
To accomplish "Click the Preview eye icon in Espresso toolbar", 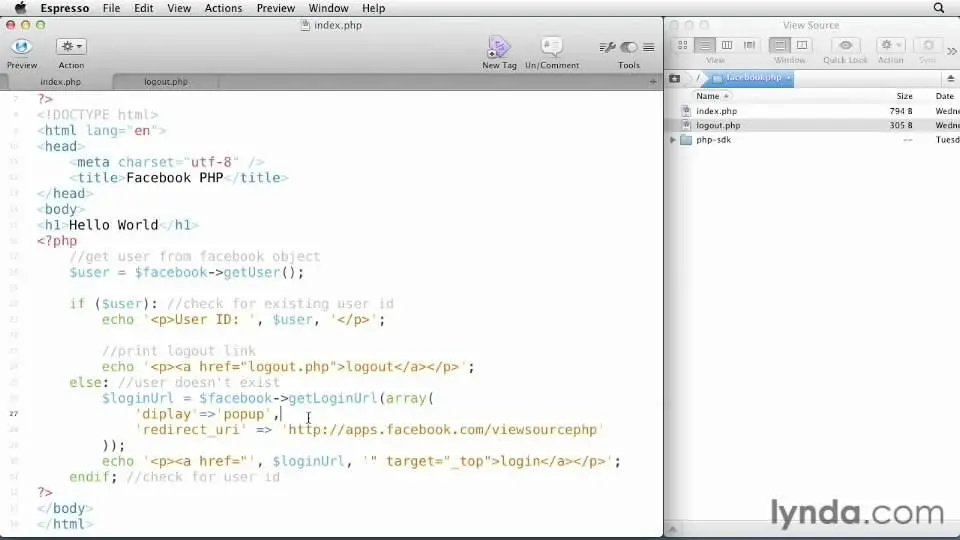I will click(21, 47).
